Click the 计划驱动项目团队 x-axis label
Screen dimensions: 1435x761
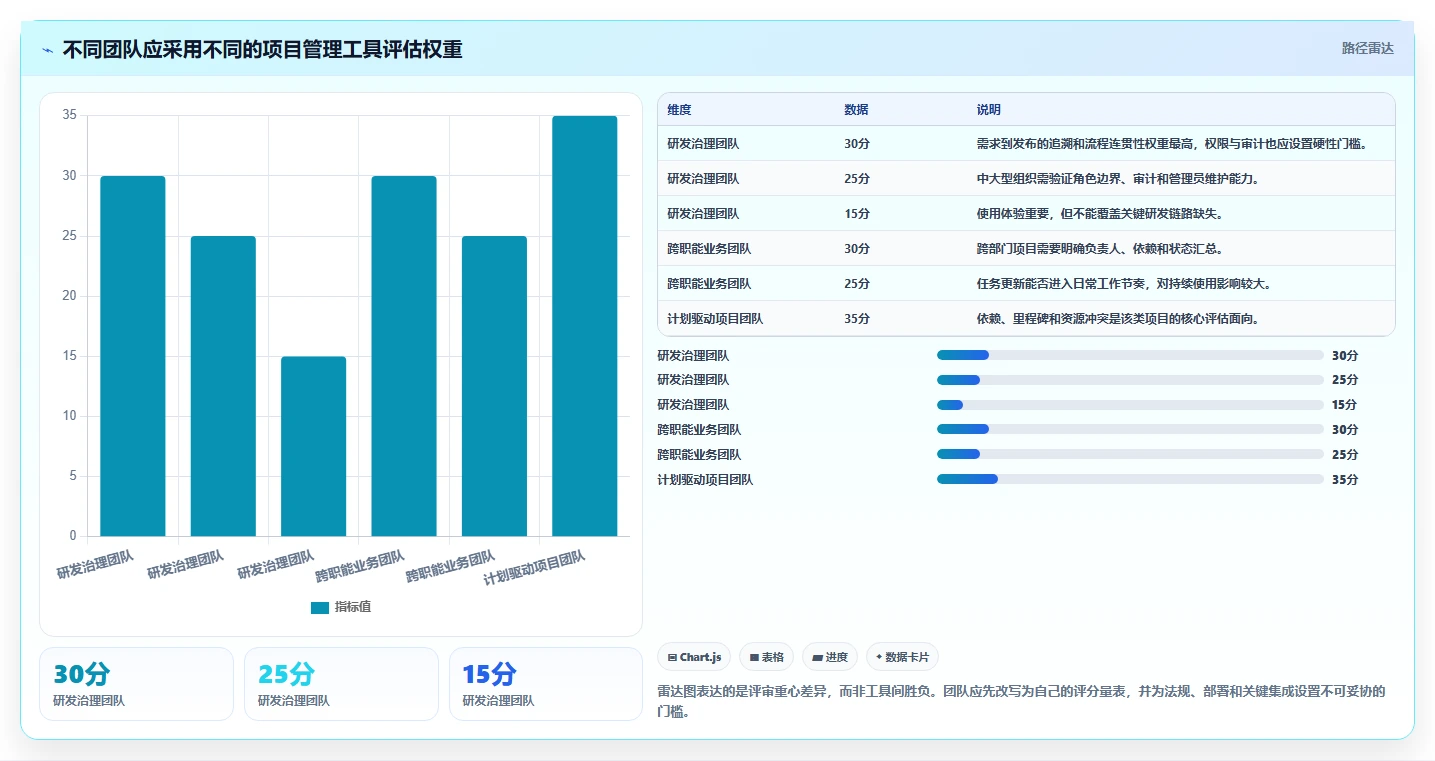[535, 567]
